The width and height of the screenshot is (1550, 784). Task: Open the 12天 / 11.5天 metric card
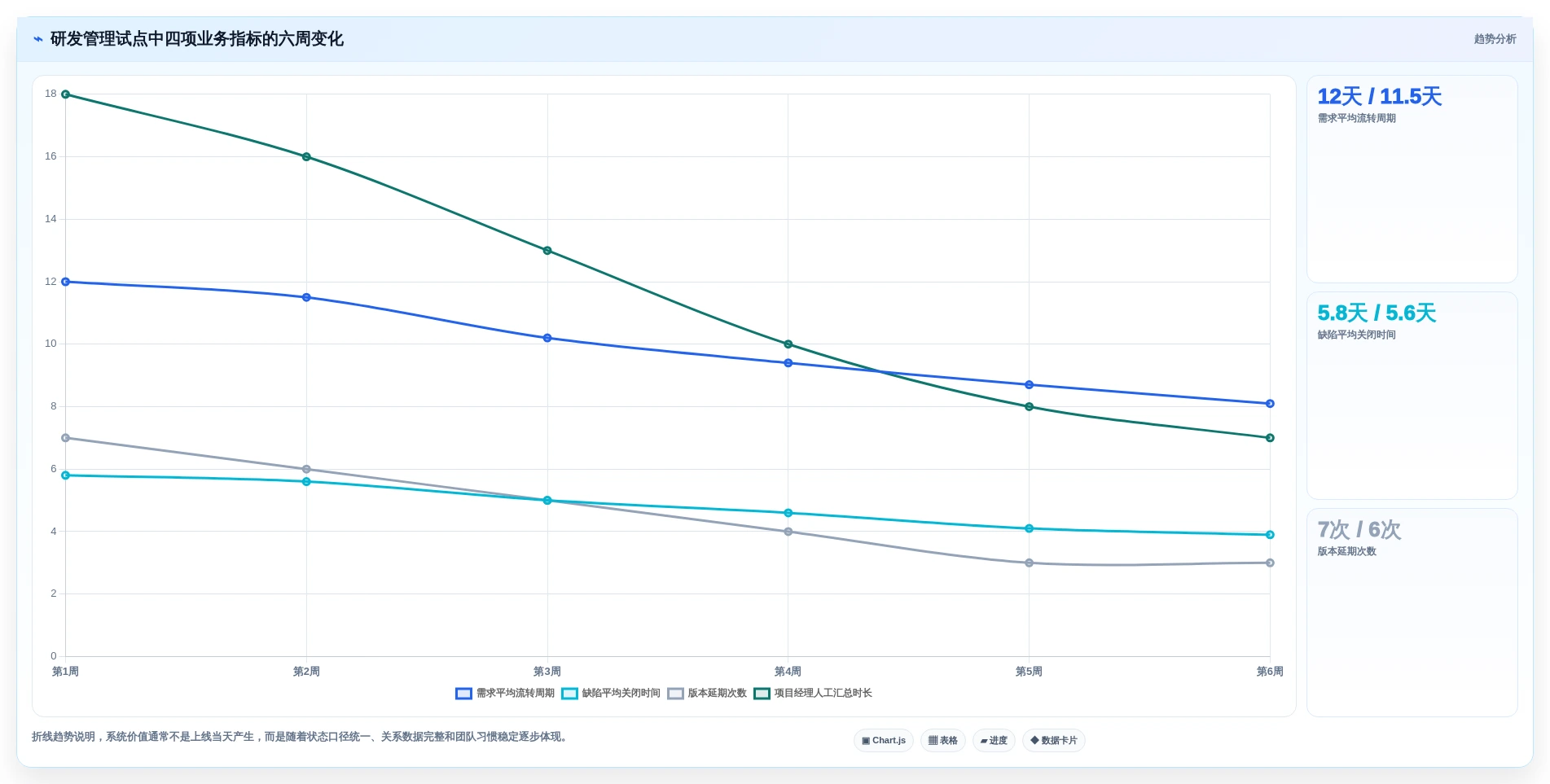[x=1412, y=179]
